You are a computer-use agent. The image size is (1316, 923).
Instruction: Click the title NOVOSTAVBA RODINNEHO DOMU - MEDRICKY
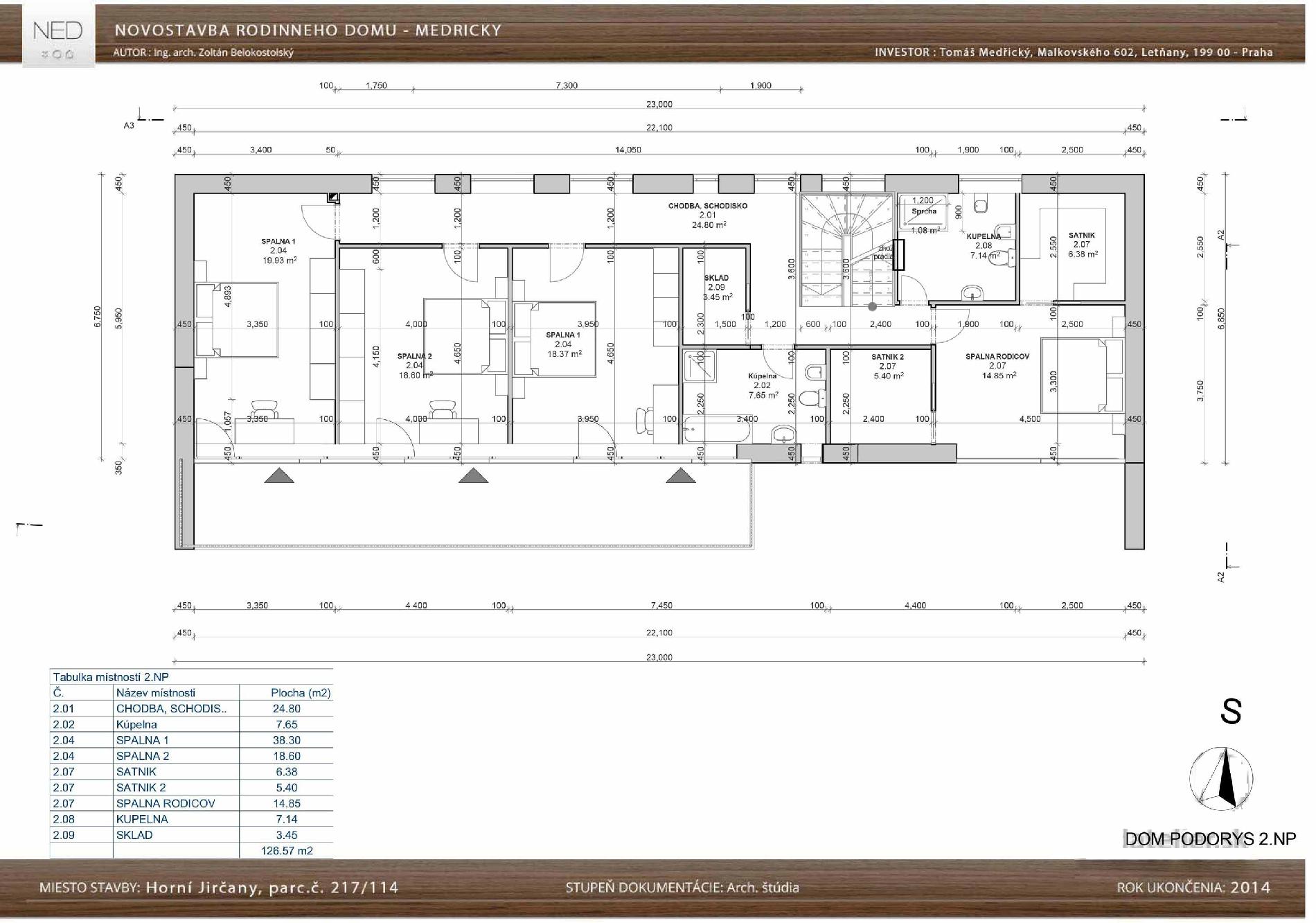pos(308,30)
